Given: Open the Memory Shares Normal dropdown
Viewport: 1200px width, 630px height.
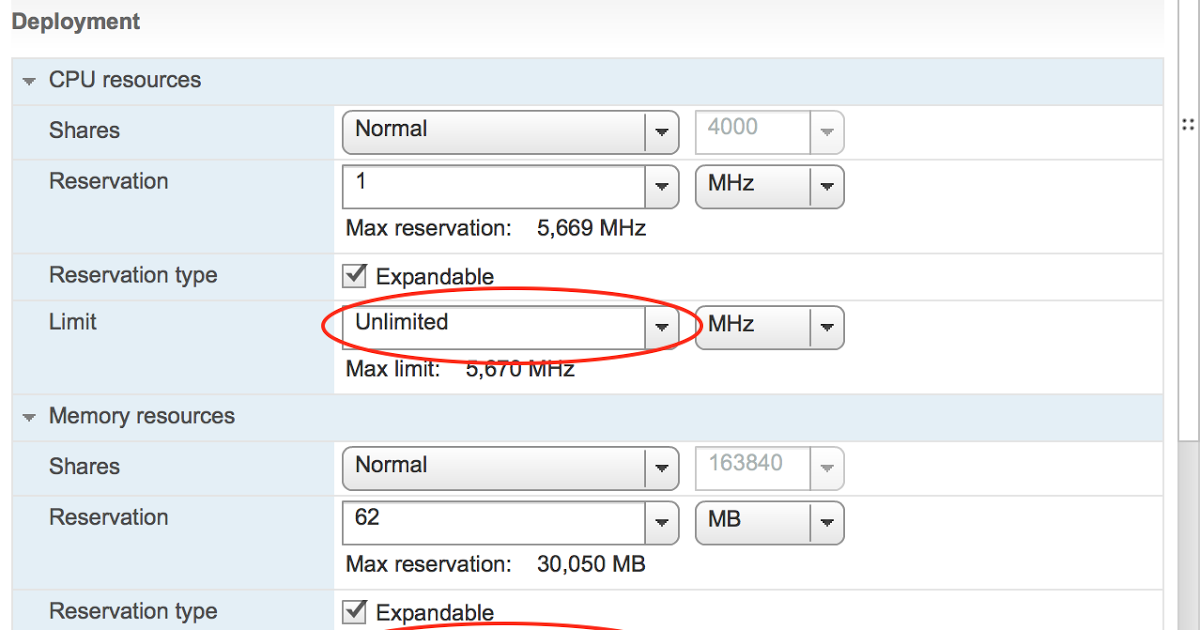Looking at the screenshot, I should (x=660, y=467).
